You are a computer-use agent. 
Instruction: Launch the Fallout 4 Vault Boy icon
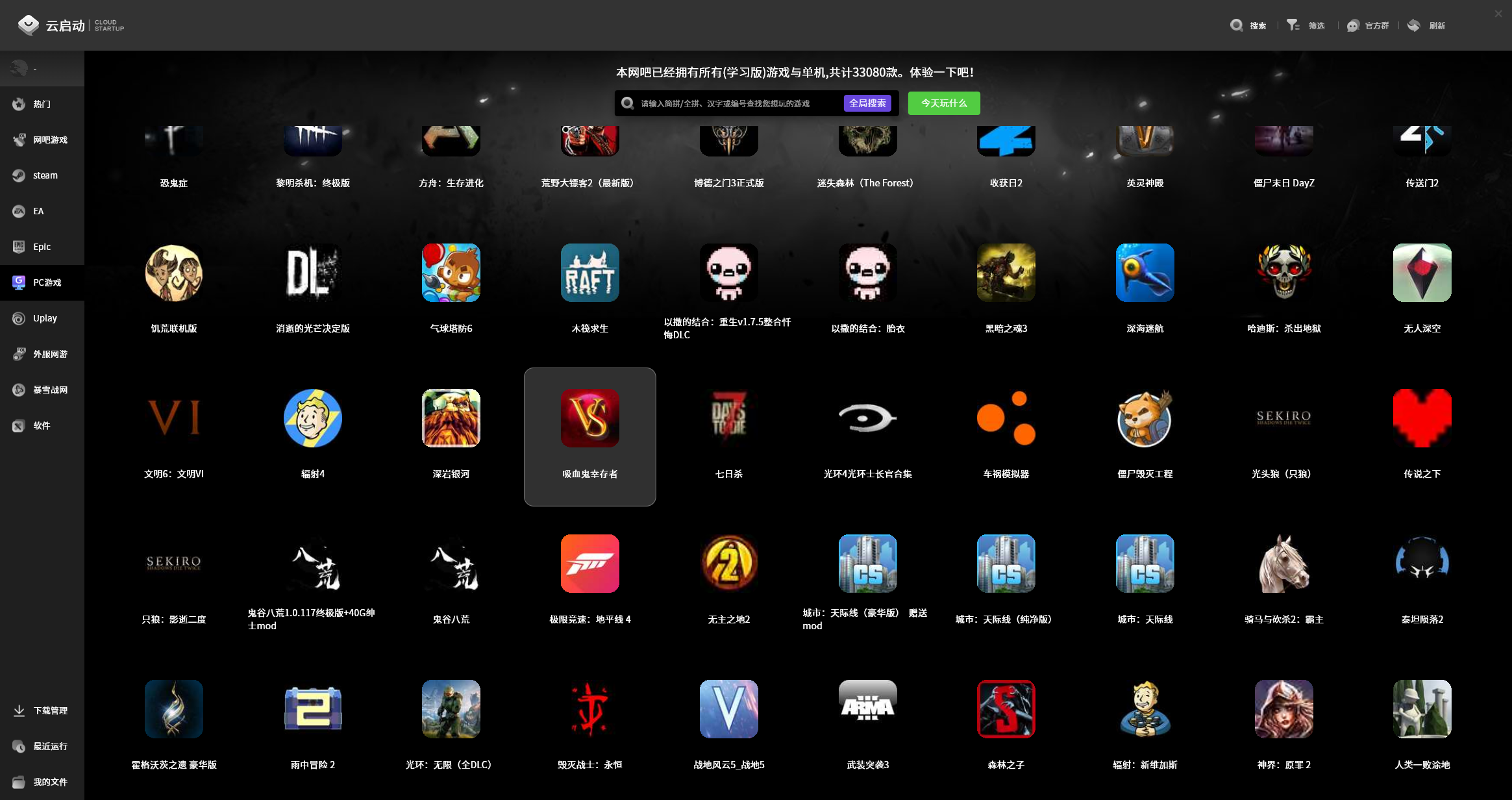click(x=312, y=418)
